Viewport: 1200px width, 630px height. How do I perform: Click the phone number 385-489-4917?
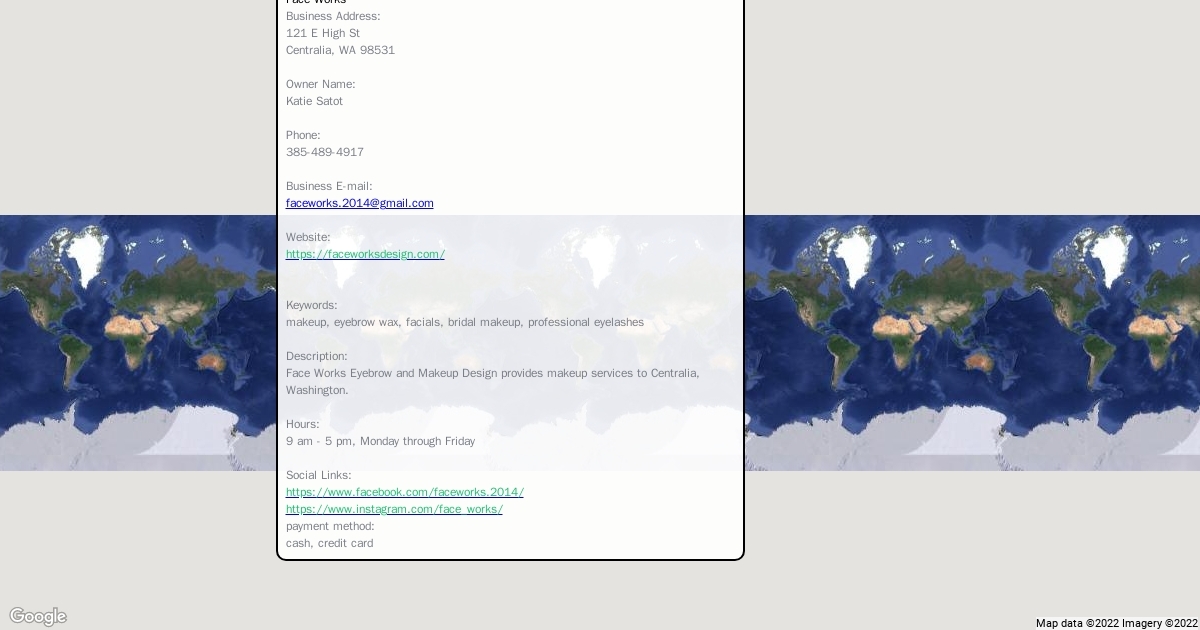click(x=324, y=152)
